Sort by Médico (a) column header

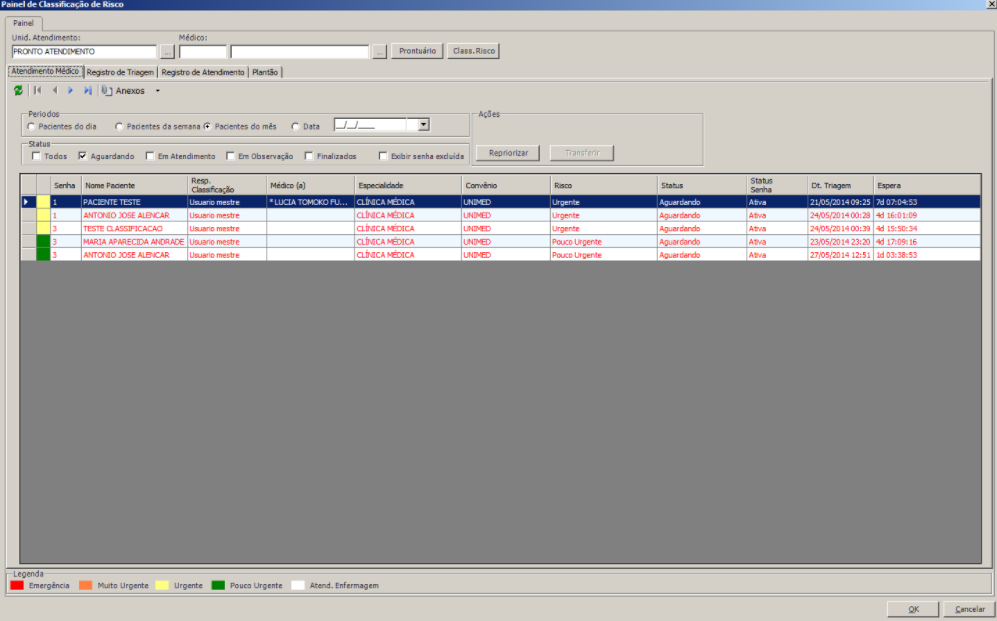coord(310,185)
